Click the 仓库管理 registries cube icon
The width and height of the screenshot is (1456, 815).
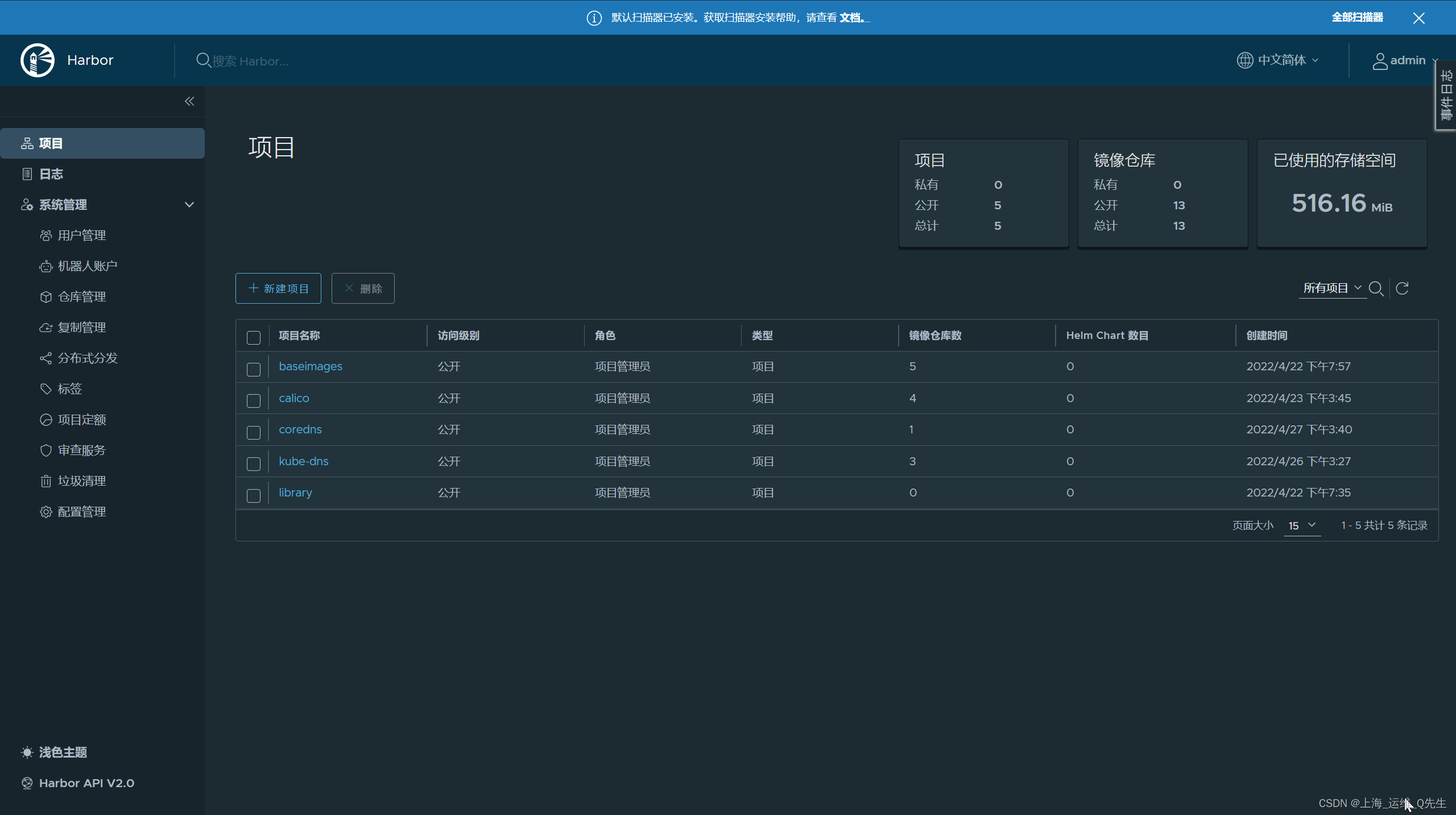click(46, 297)
